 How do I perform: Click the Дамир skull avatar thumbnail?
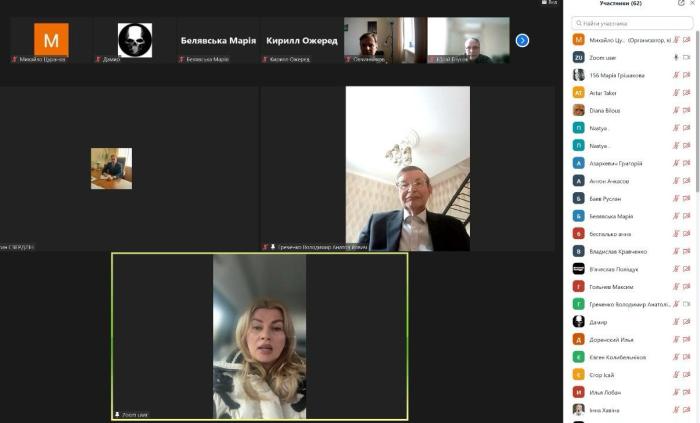coord(135,40)
